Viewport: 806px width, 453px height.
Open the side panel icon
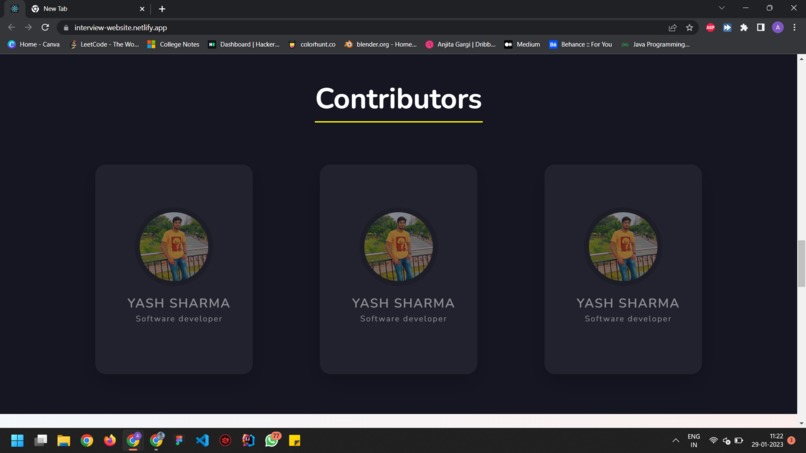[761, 27]
